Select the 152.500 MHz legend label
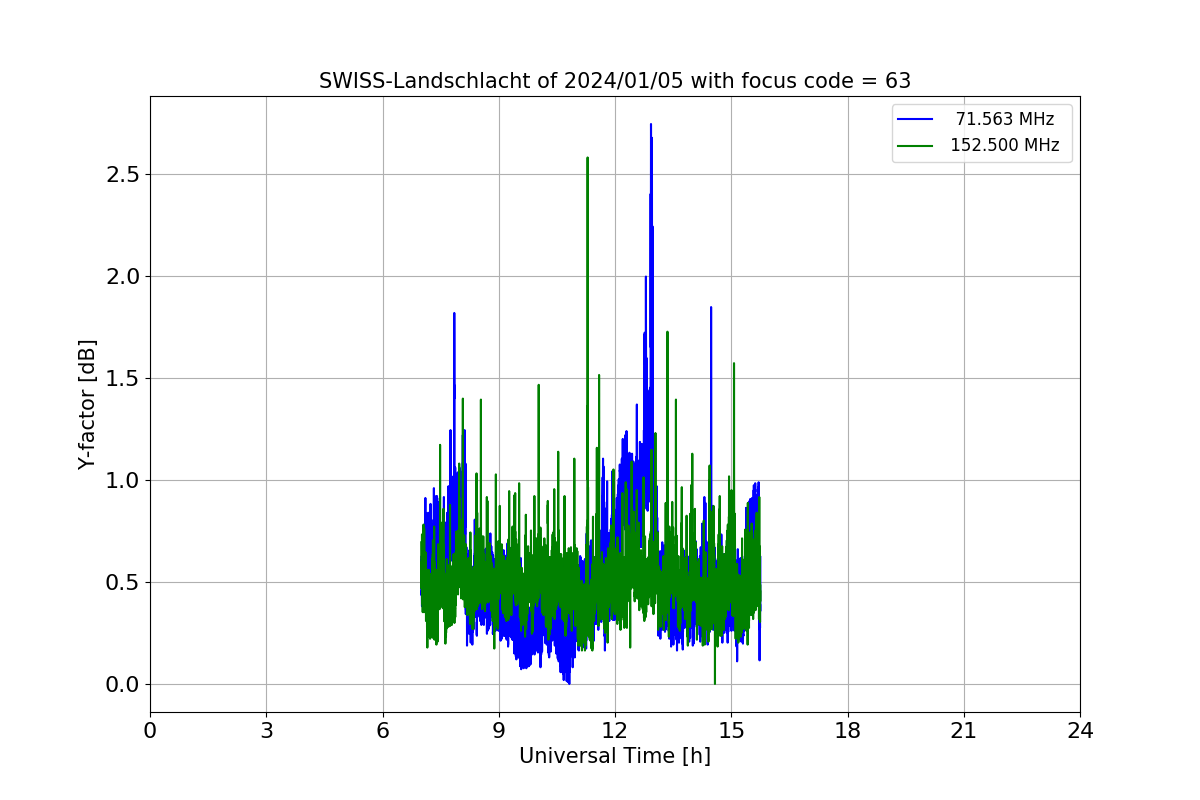 (x=1005, y=145)
